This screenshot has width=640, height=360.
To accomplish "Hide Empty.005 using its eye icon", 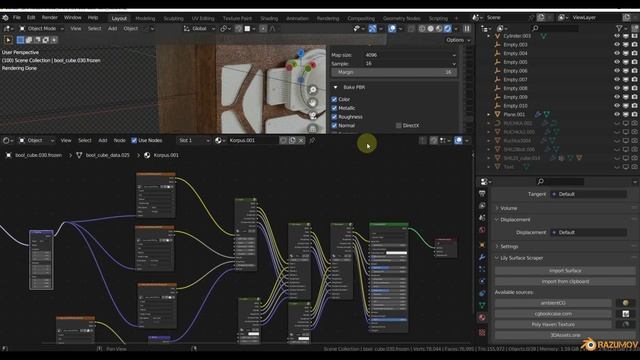I will (x=617, y=62).
